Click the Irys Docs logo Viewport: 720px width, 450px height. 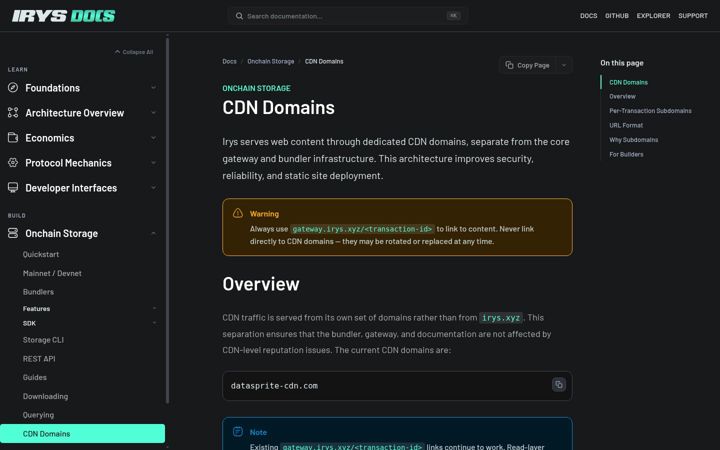point(63,16)
